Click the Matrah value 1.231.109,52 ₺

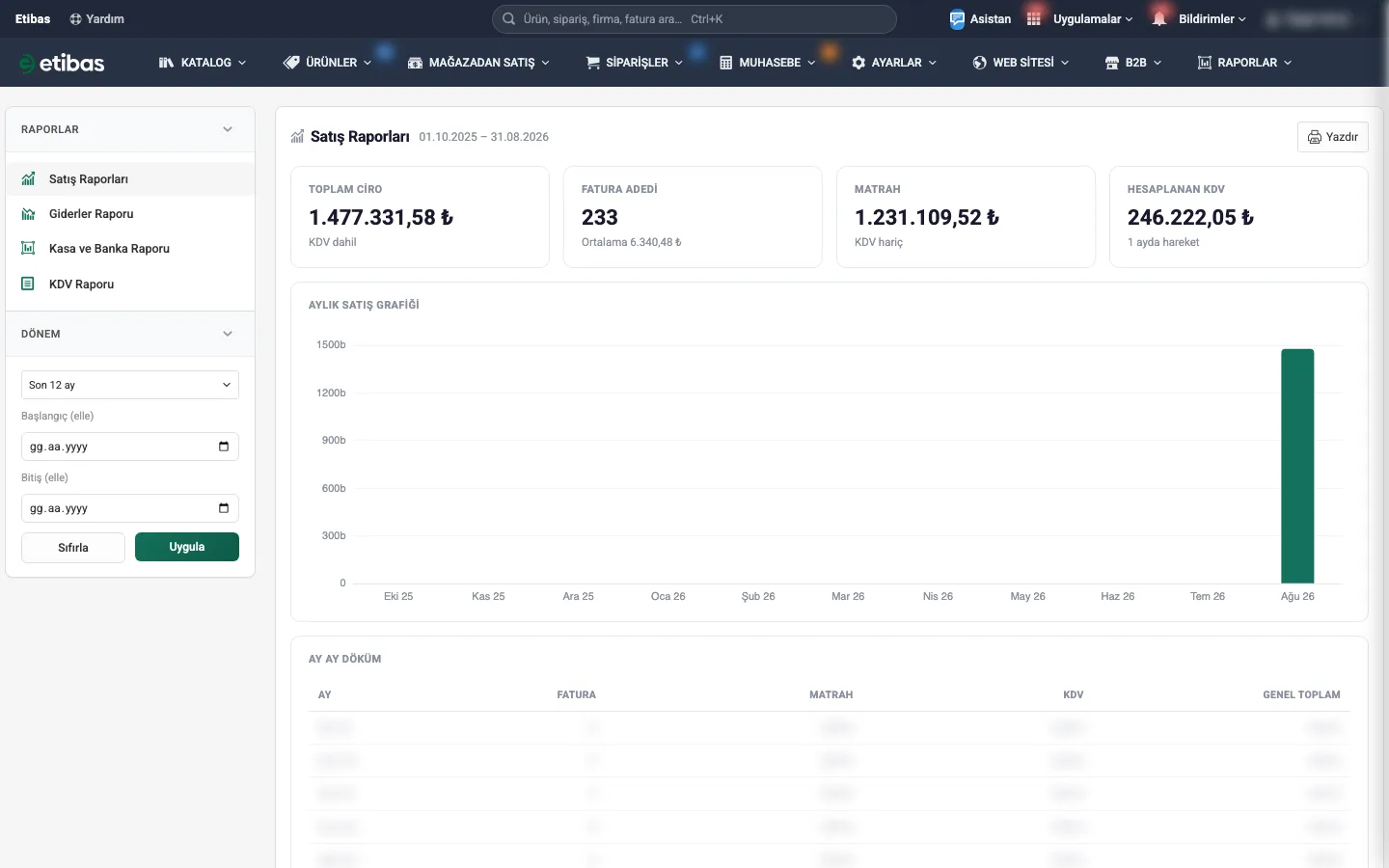tap(927, 218)
